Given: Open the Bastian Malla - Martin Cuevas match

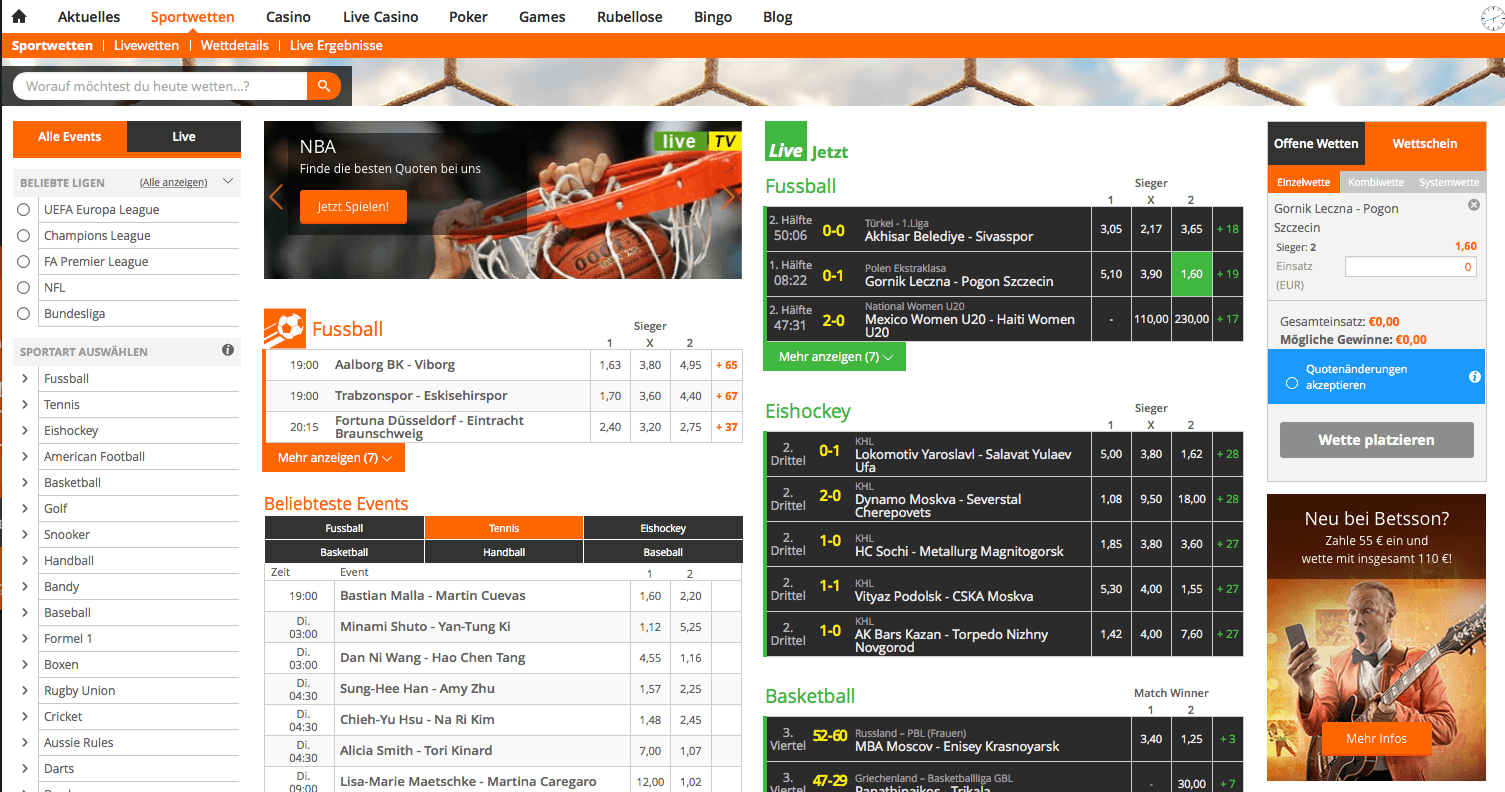Looking at the screenshot, I should click(433, 596).
